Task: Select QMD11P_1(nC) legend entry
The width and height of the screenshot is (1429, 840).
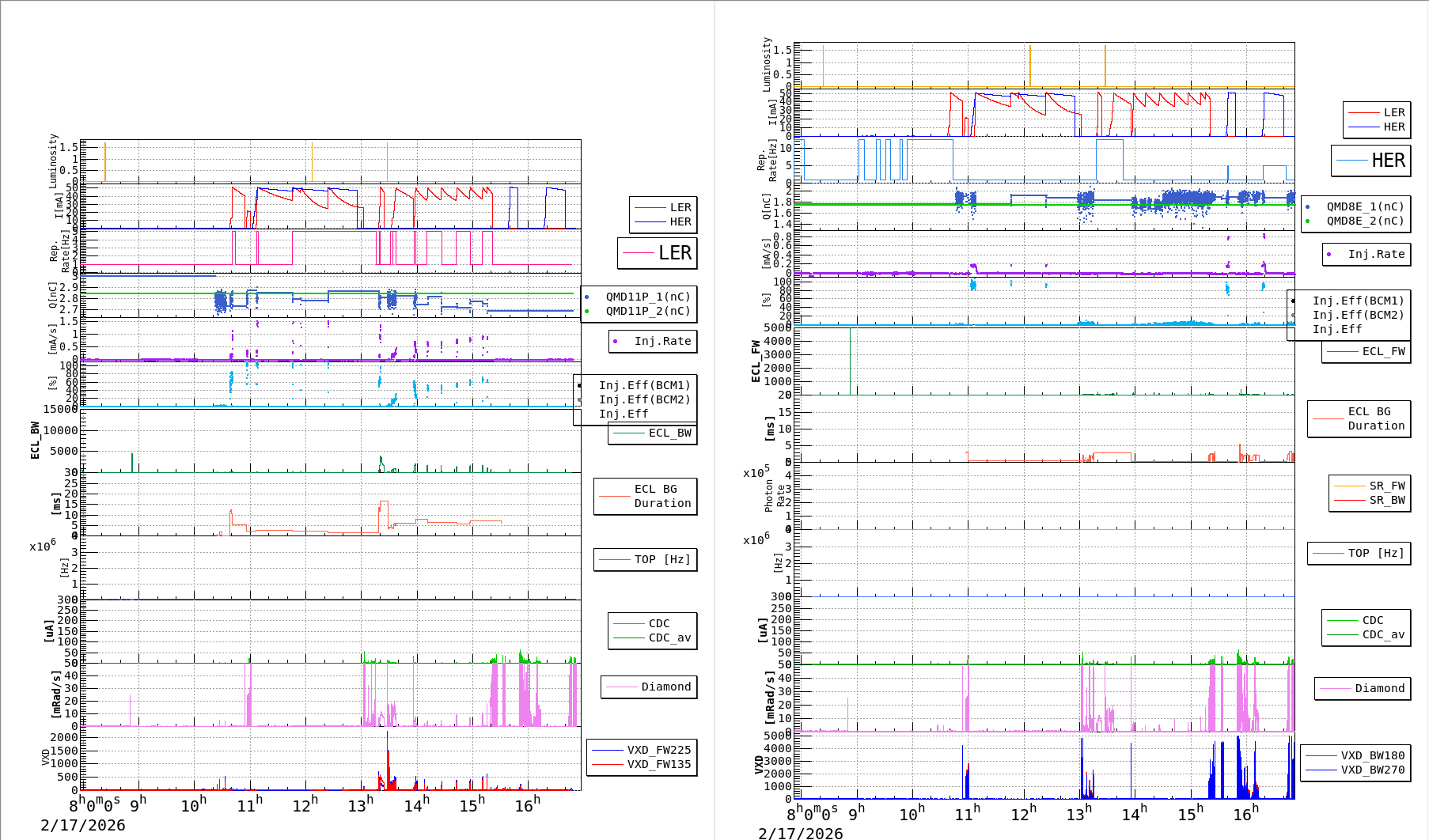Action: pos(647,297)
